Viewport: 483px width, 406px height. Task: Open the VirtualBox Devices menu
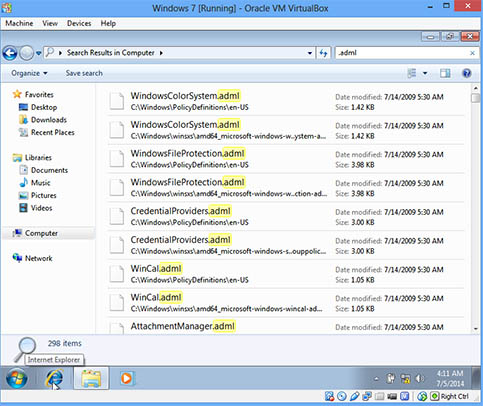pos(79,23)
